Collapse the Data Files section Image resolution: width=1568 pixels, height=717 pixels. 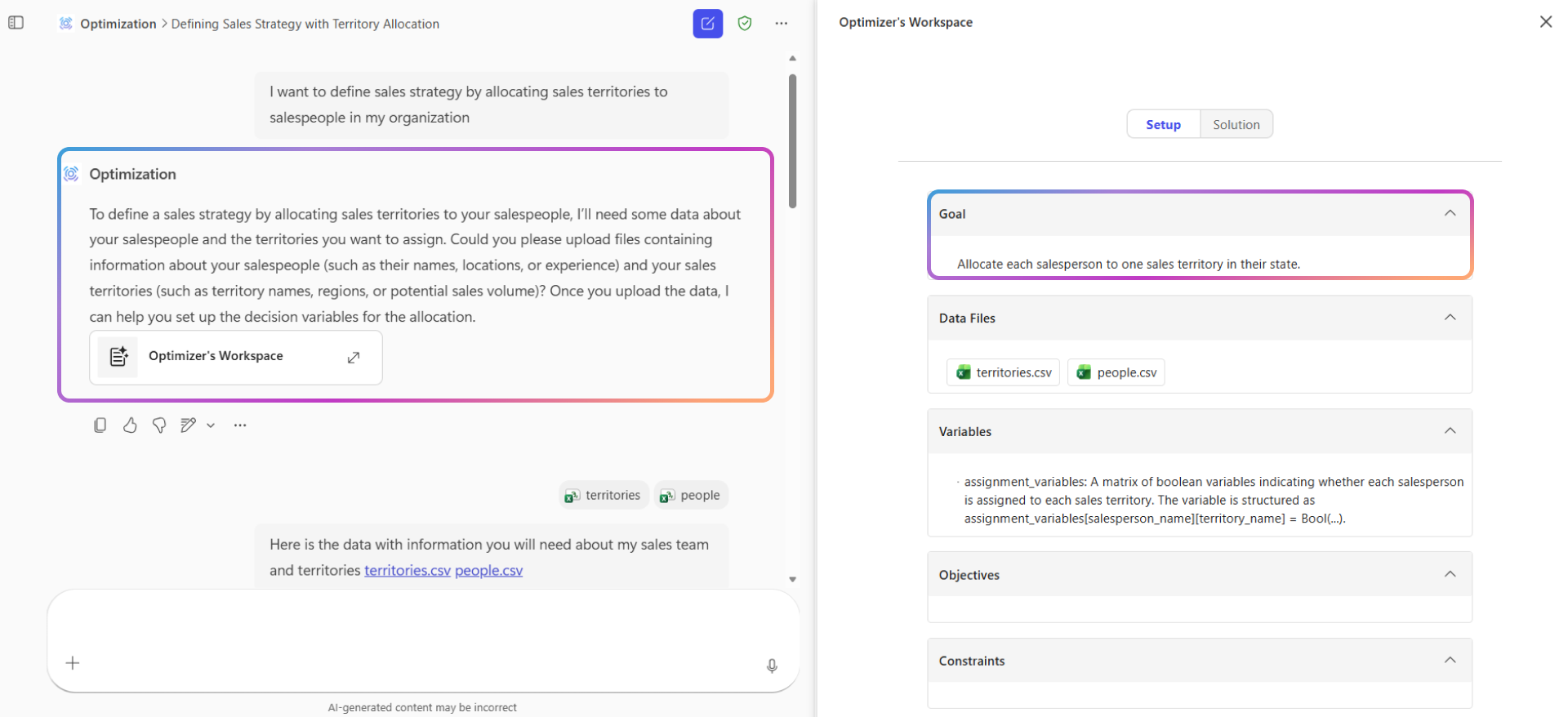click(x=1450, y=318)
